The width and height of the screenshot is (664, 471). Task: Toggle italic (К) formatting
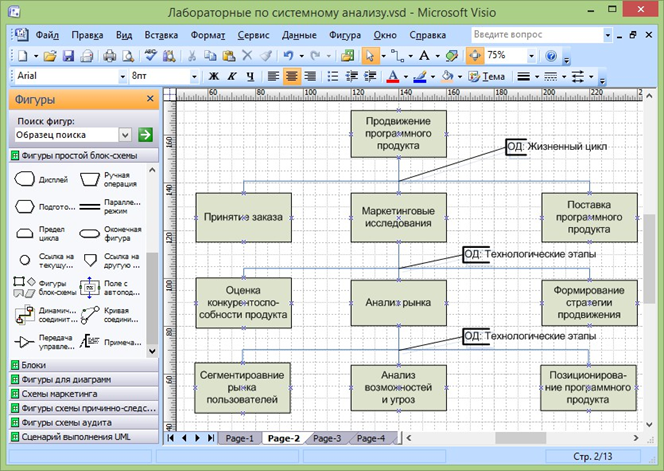[x=232, y=76]
